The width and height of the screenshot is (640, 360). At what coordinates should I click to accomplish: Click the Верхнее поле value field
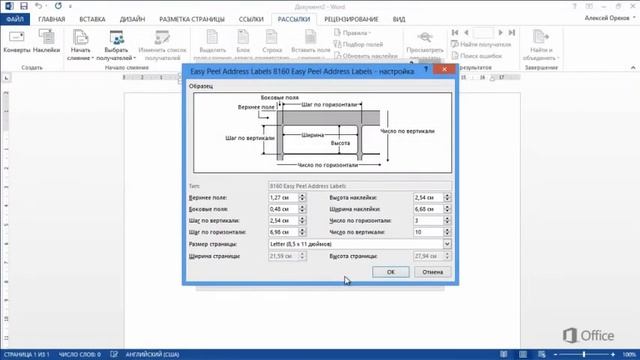tap(283, 198)
